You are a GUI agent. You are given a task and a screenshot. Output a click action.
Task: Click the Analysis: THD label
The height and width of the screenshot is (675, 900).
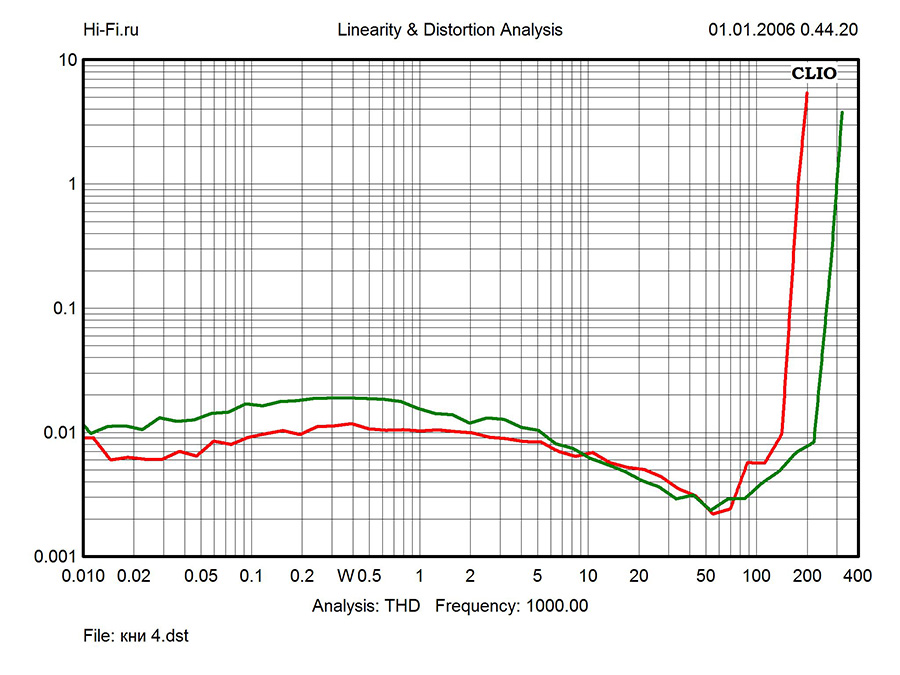[367, 606]
